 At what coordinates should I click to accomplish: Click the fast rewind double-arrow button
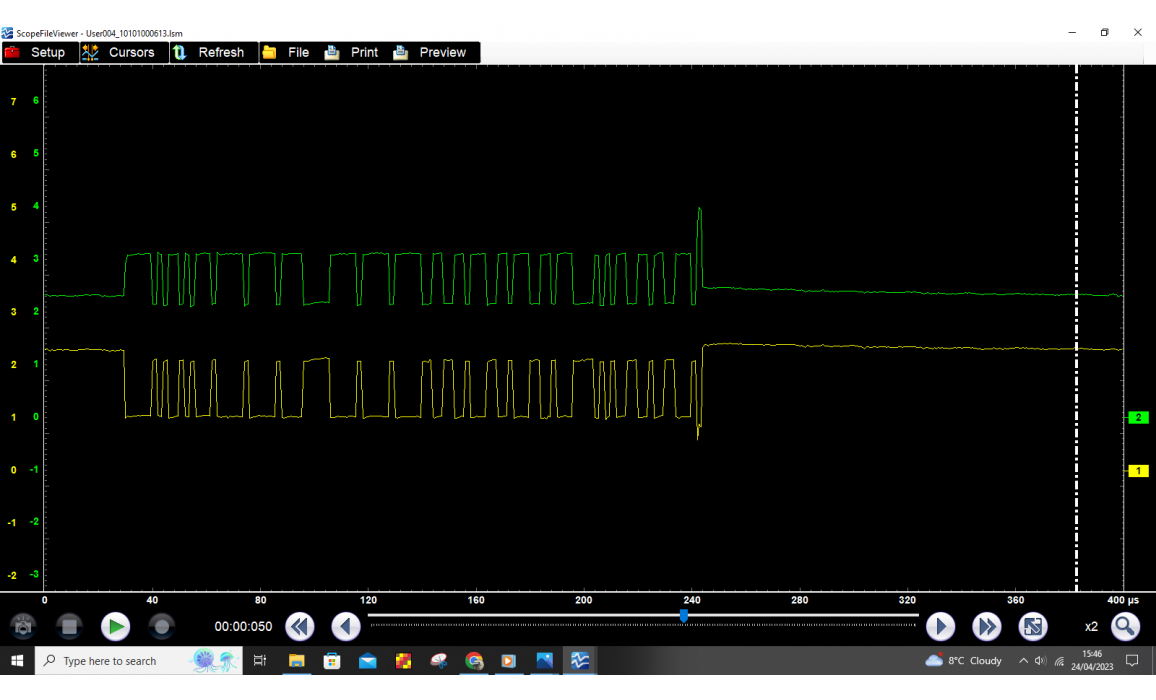click(299, 626)
